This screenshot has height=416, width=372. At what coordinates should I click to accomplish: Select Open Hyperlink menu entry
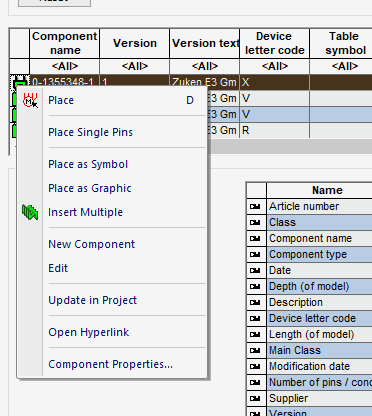click(88, 332)
